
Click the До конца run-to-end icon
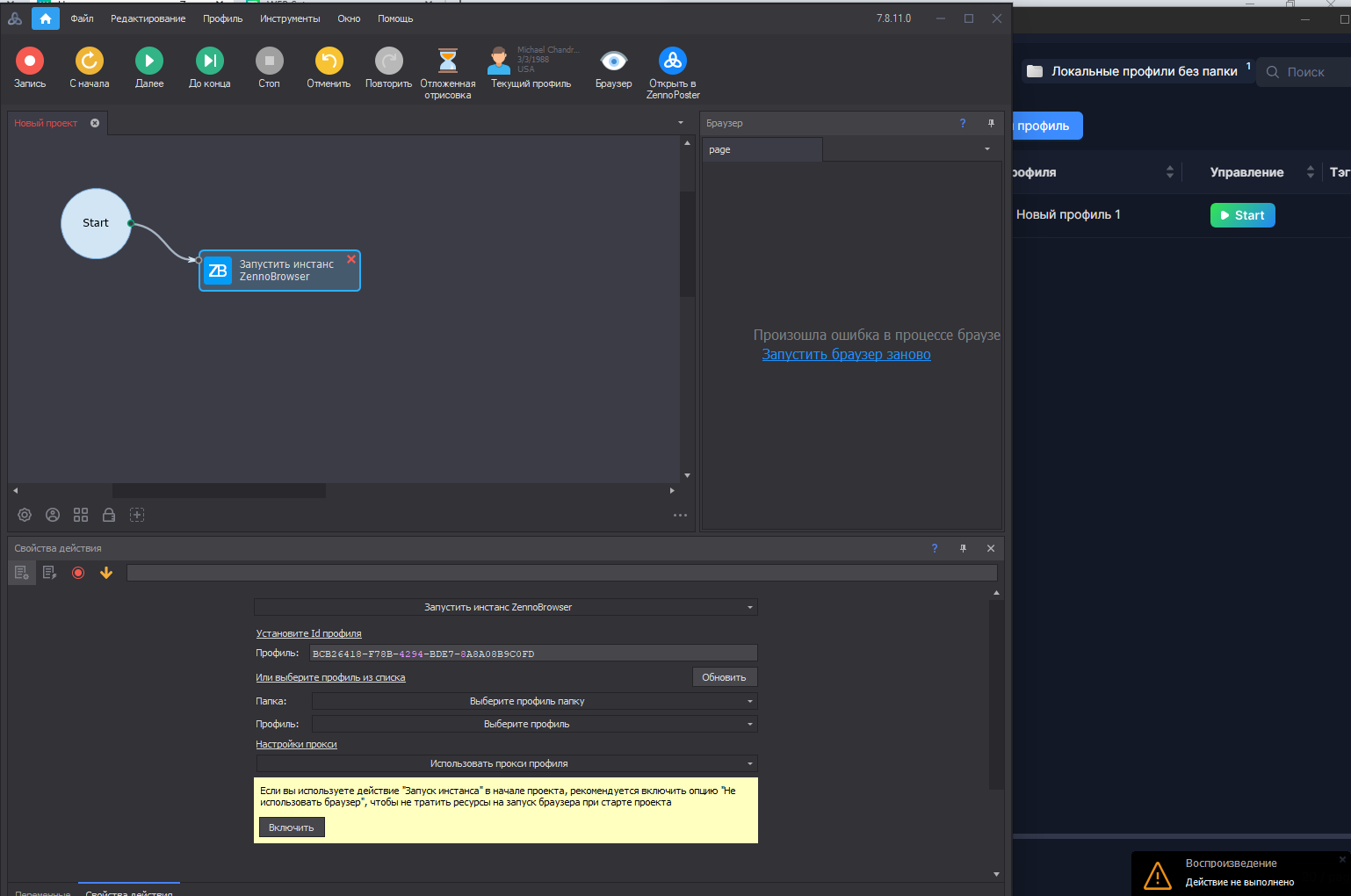tap(209, 61)
